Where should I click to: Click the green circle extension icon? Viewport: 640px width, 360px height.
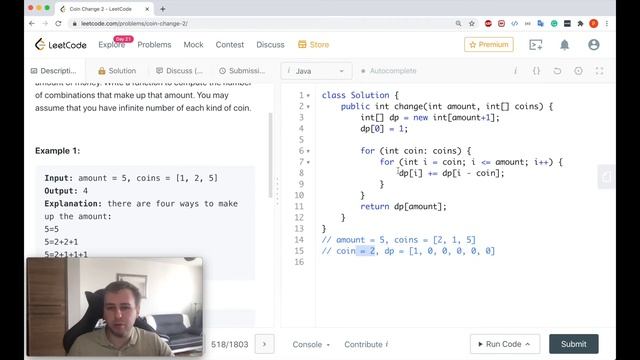pyautogui.click(x=554, y=24)
